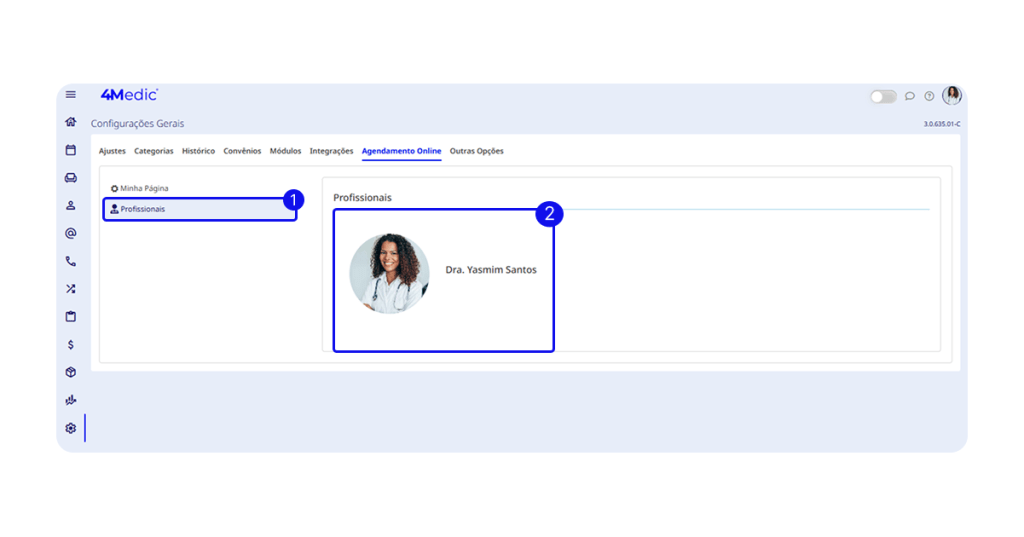Go to the home icon in the sidebar

(x=71, y=122)
